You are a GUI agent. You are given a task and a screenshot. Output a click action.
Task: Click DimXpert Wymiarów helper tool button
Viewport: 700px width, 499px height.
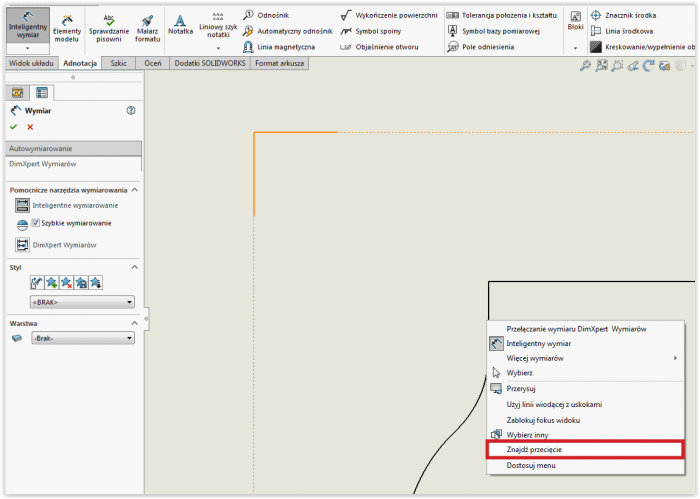click(22, 245)
